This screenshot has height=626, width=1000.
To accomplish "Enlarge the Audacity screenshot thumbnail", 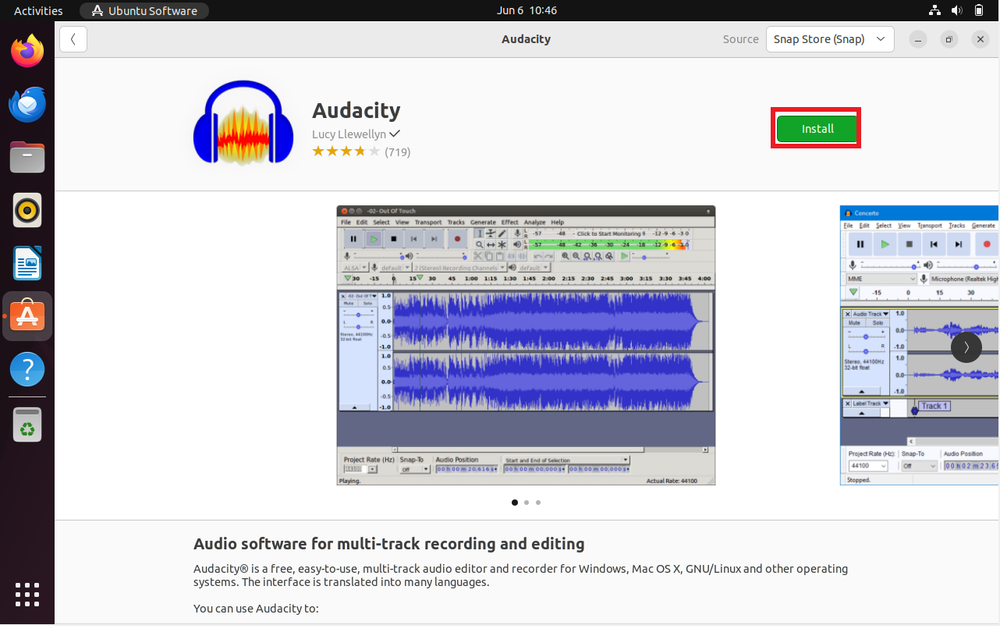I will 525,345.
